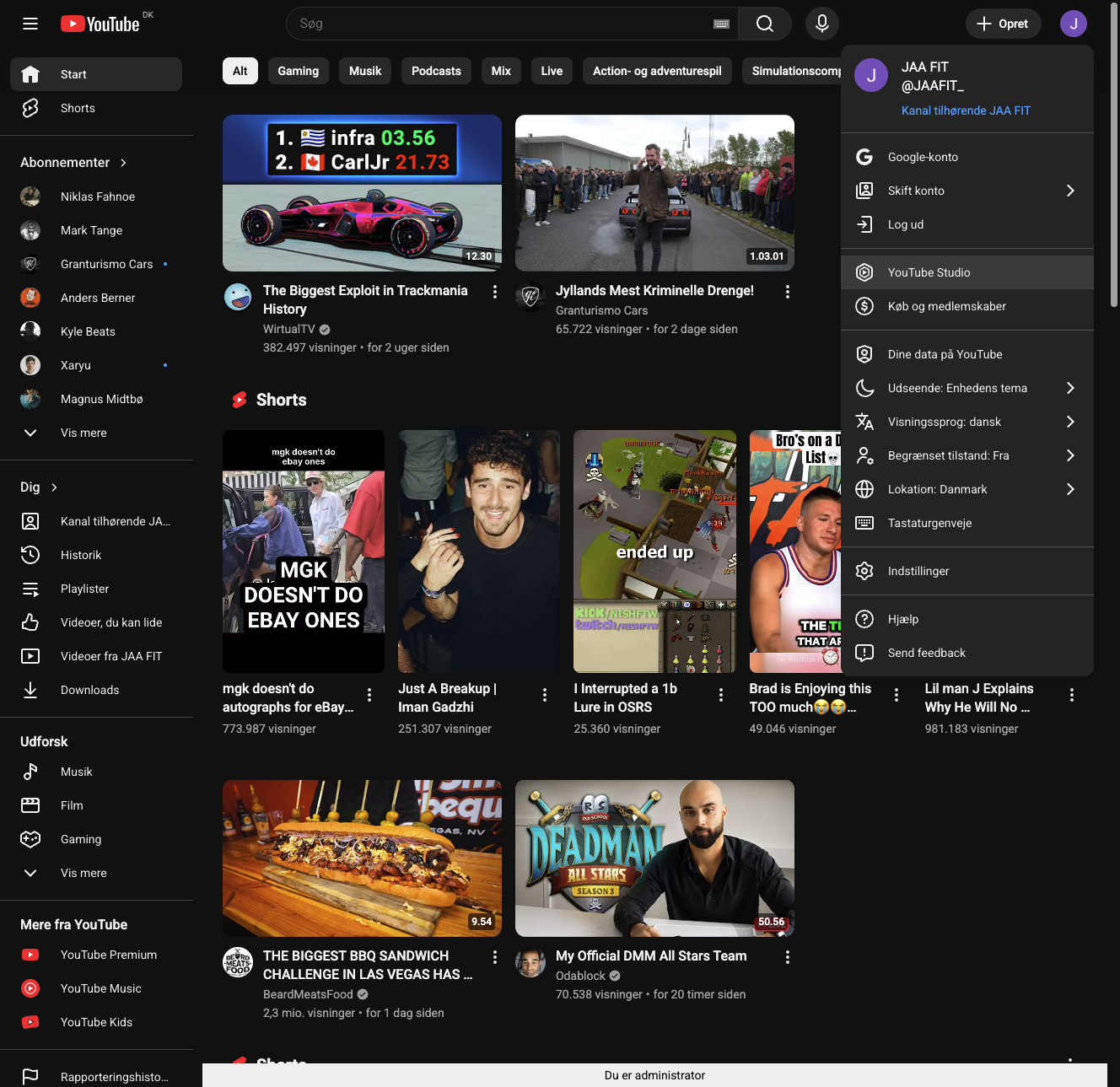Open the on-screen keyboard icon in search
The image size is (1120, 1087).
[x=721, y=24]
